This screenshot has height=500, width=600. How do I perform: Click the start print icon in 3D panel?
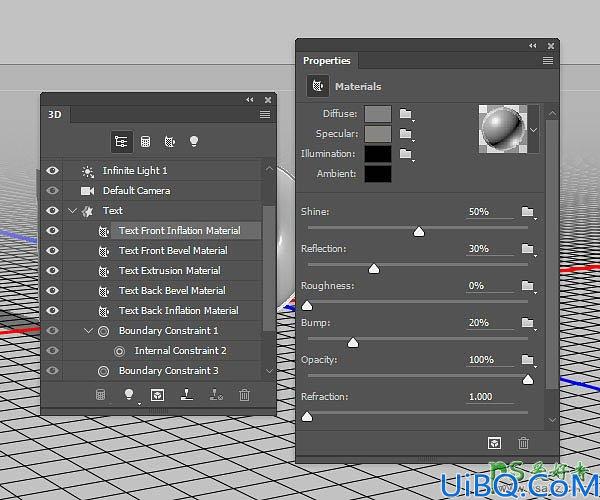pyautogui.click(x=187, y=394)
